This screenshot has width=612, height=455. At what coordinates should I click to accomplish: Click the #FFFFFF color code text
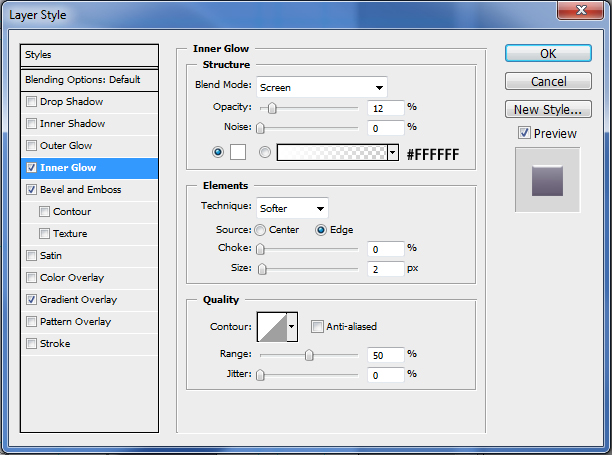click(x=433, y=155)
